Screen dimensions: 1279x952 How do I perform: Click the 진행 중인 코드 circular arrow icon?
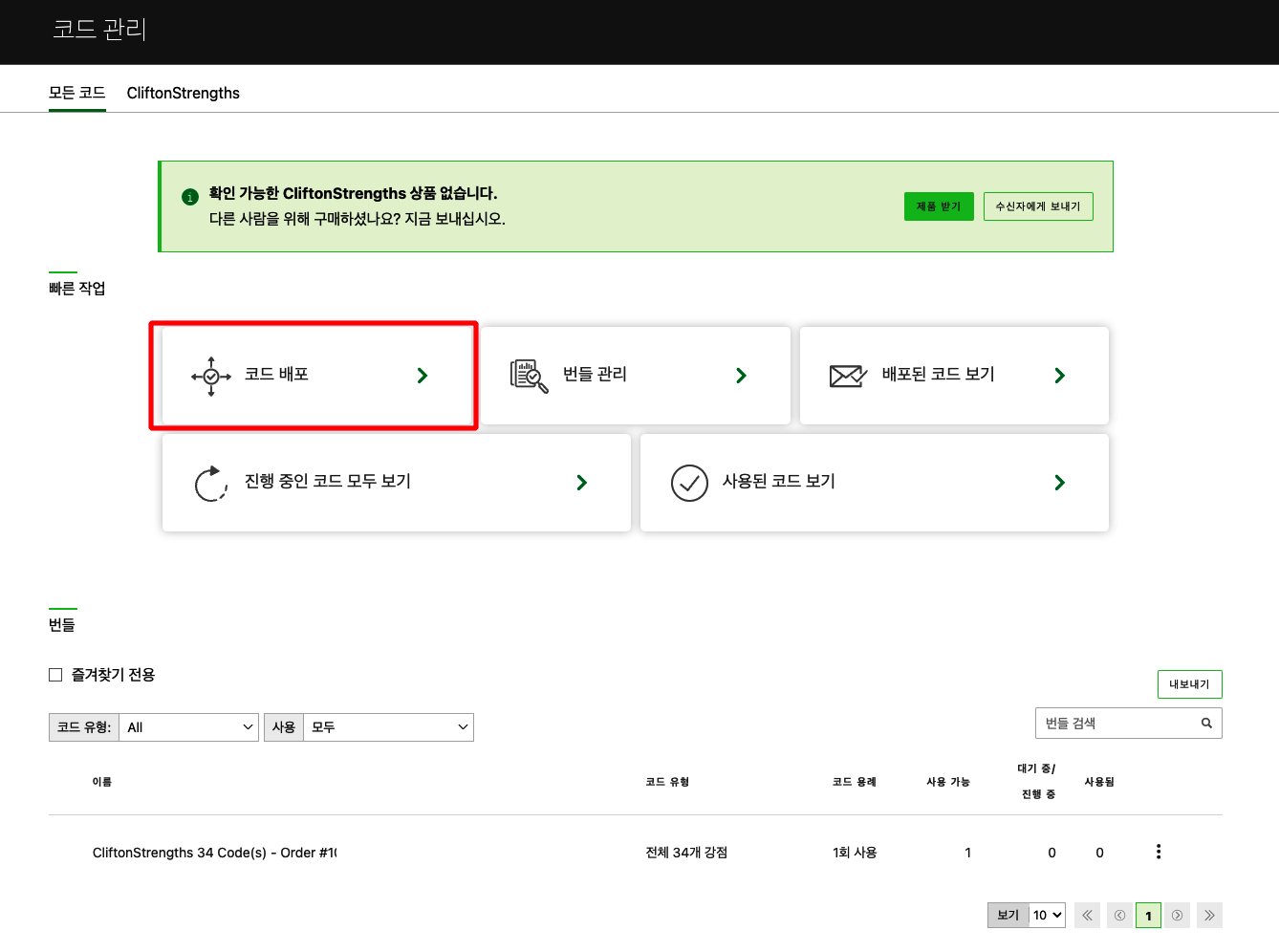[210, 484]
